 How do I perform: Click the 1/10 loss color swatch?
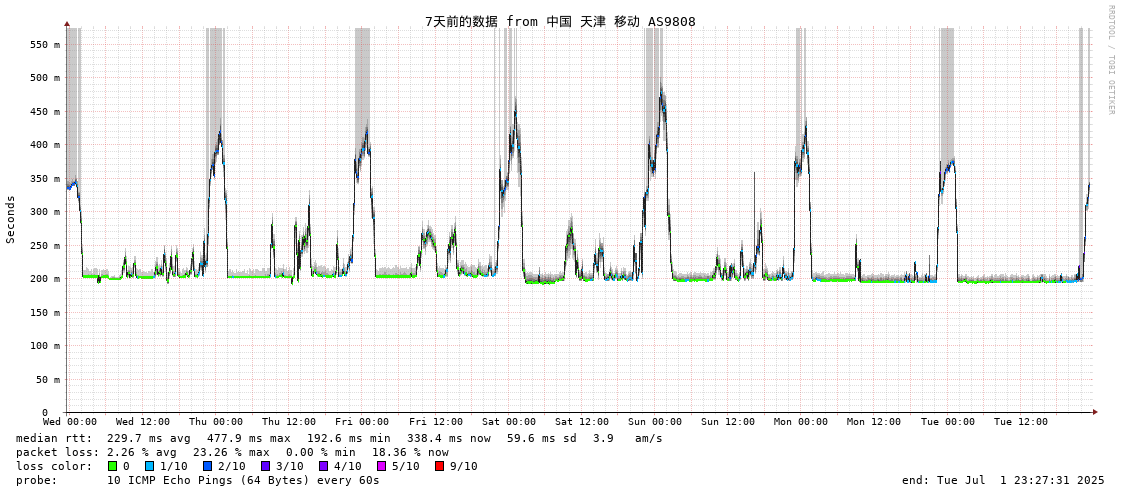point(149,466)
